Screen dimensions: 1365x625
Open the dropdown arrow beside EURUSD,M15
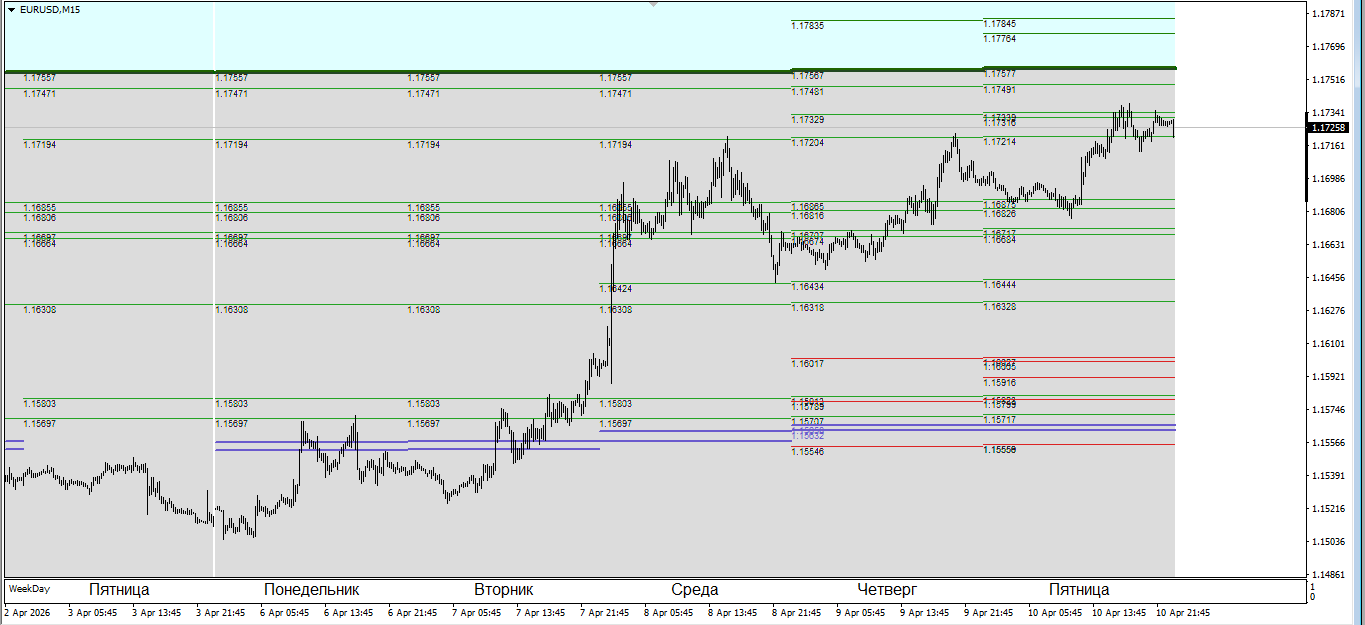(x=11, y=9)
